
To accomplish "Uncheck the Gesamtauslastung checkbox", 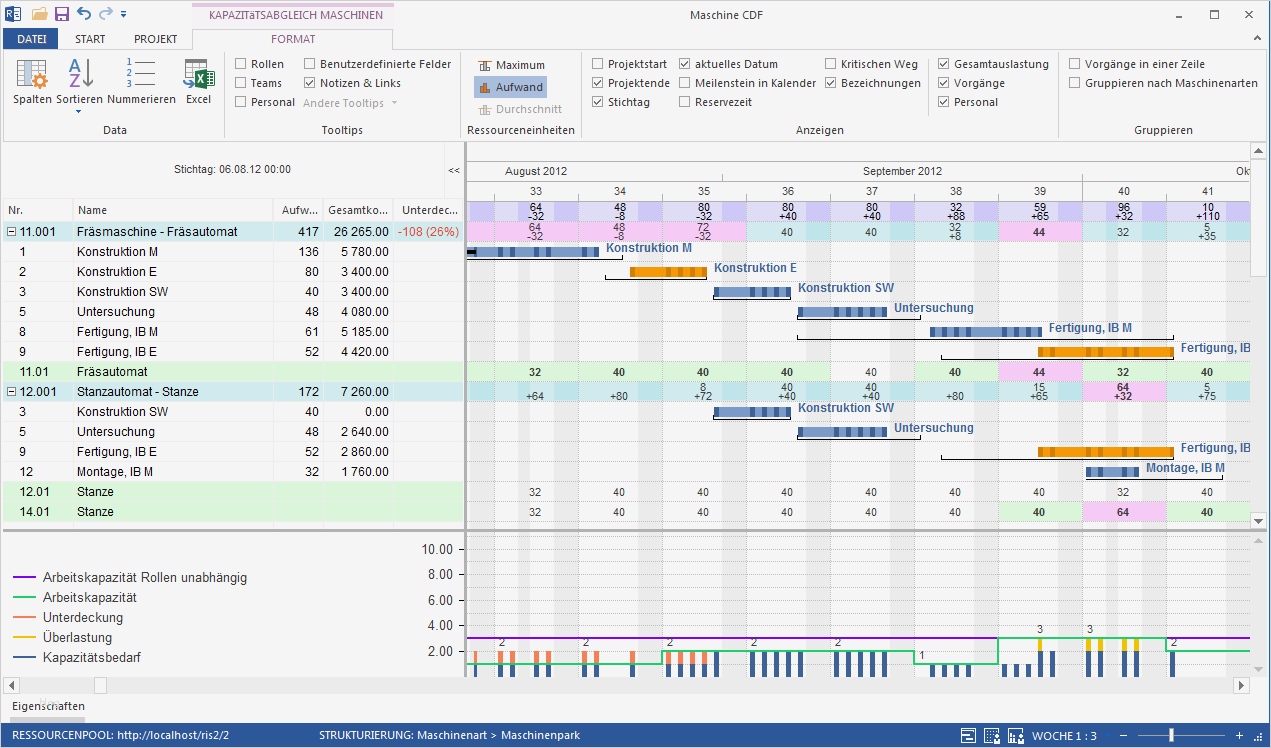I will [x=944, y=64].
